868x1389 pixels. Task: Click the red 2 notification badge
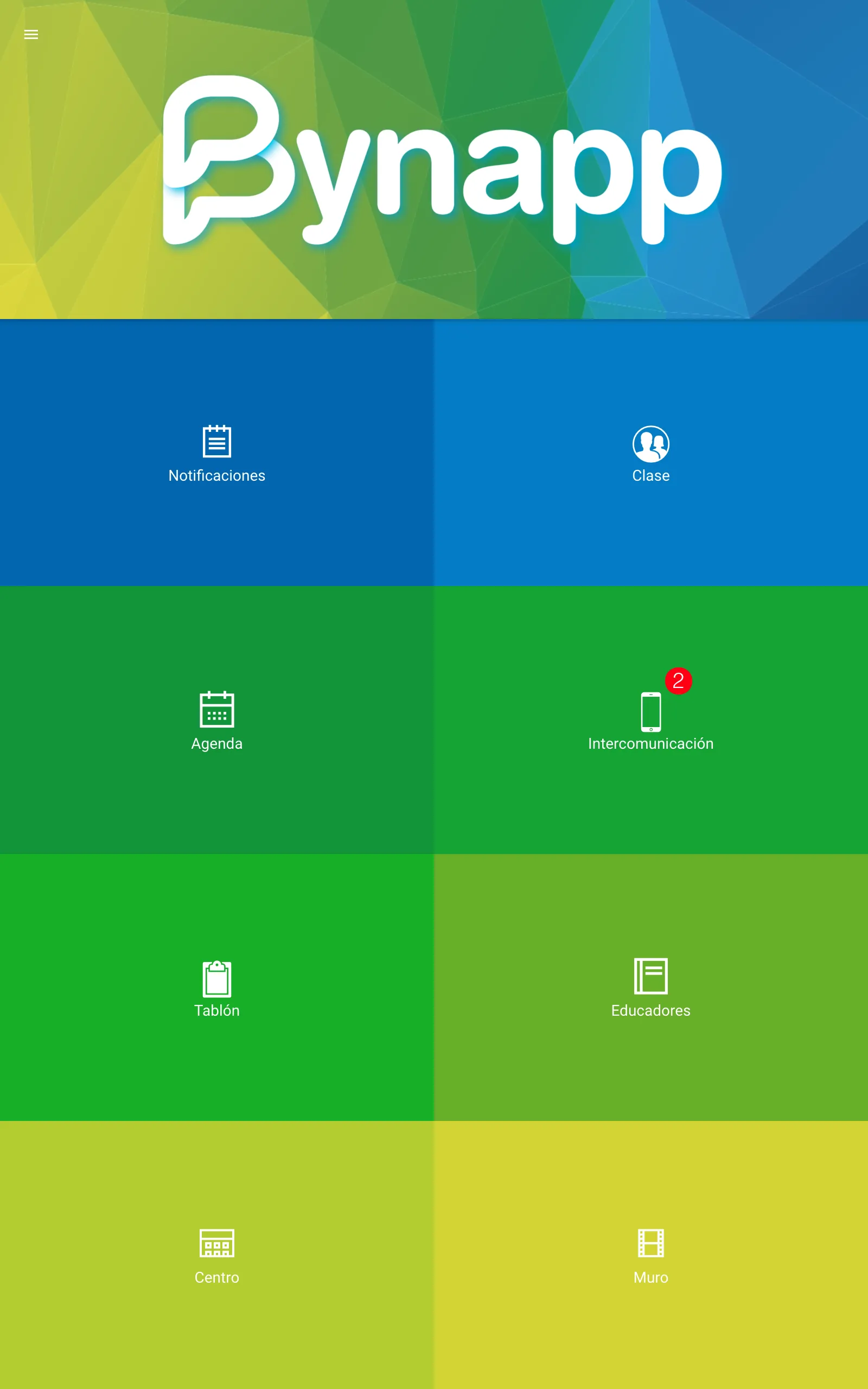point(679,681)
